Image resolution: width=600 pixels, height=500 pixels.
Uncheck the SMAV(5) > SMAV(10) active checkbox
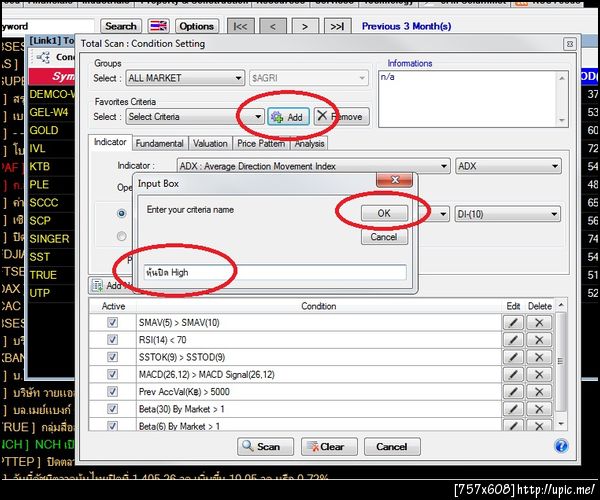[x=112, y=322]
